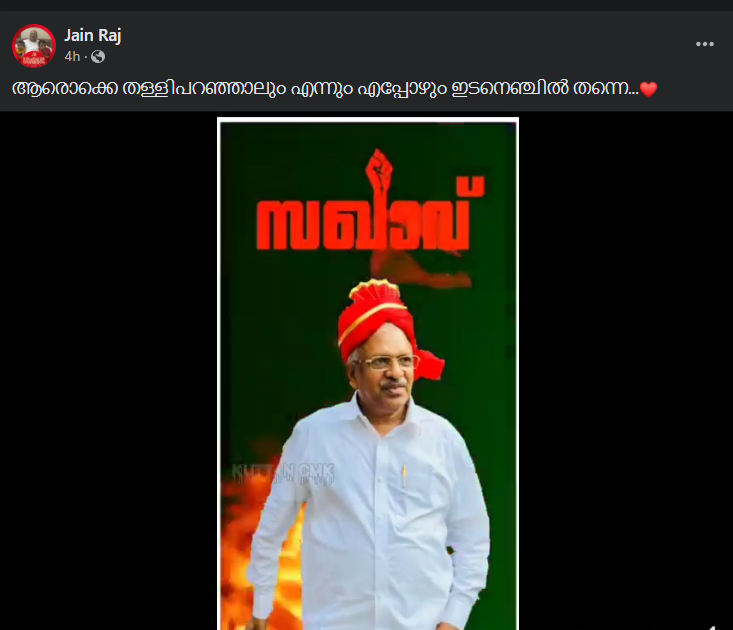Click the black area left of video
Viewport: 733px width, 630px height.
(108, 369)
